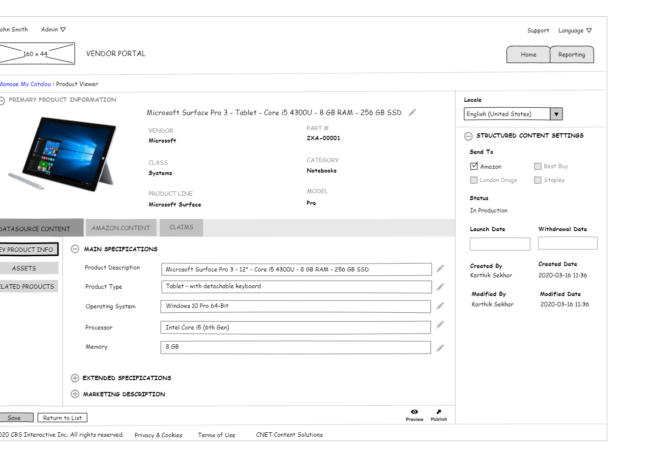
Task: Click pencil icon beside Processor field
Action: pos(440,325)
